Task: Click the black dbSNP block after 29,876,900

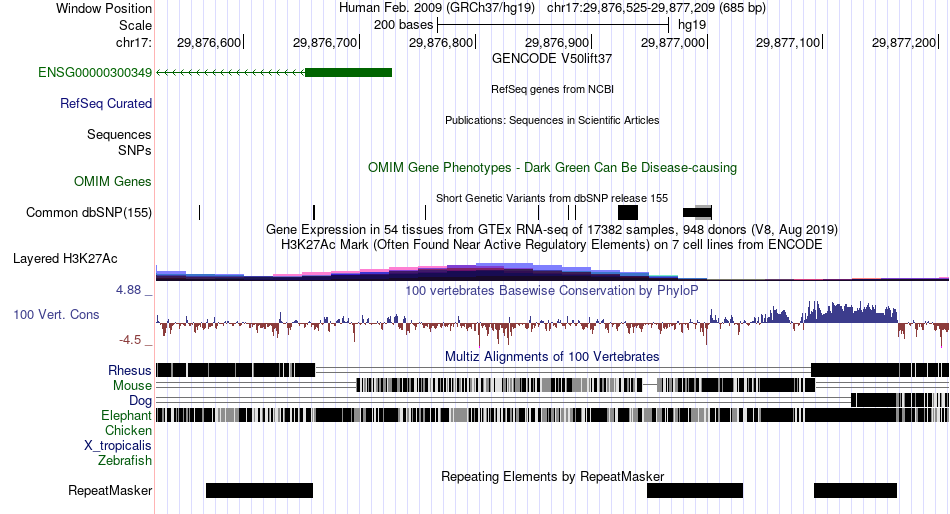Action: point(628,212)
